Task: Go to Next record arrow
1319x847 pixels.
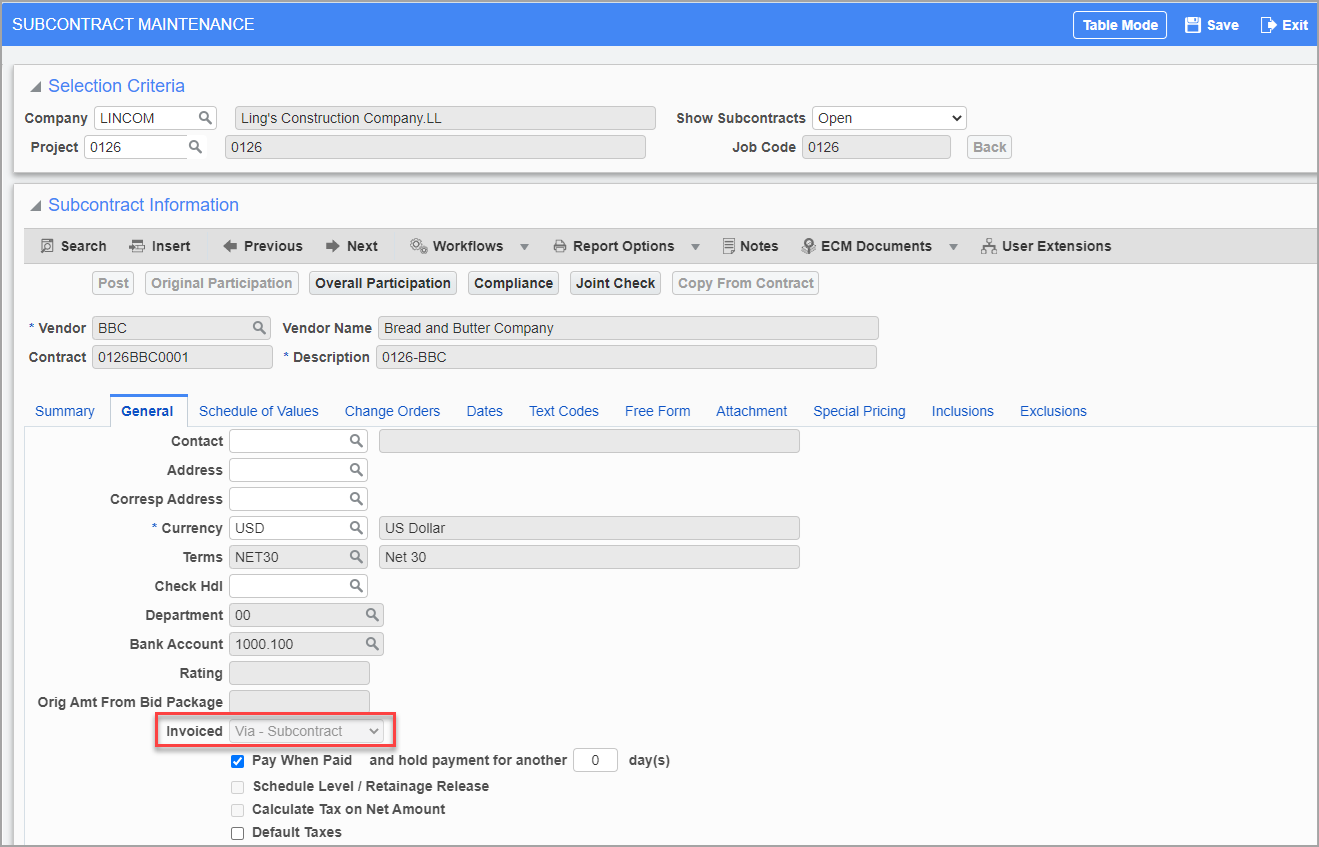Action: tap(333, 246)
